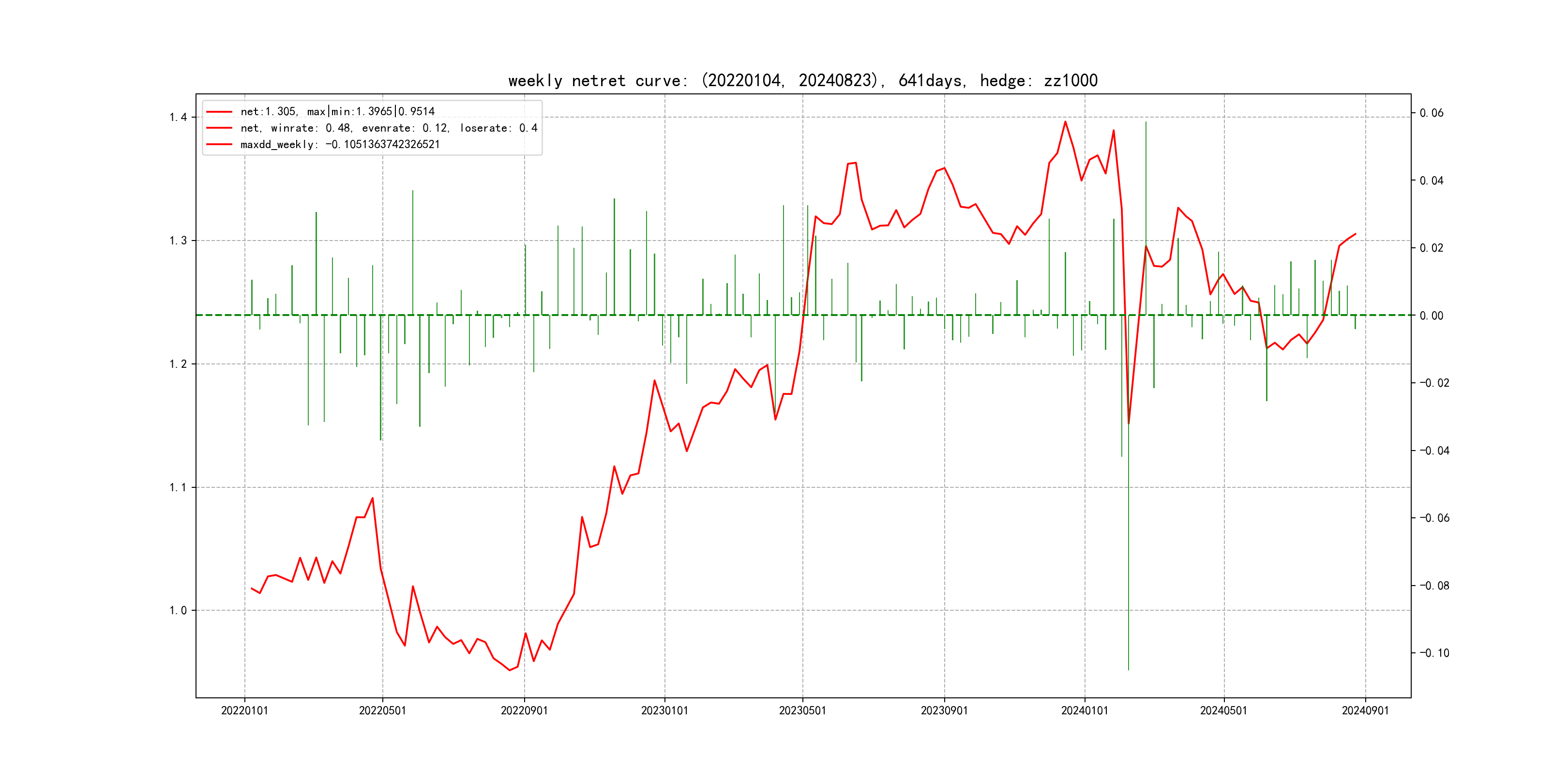Click the 20230901 x-axis date label
The image size is (1568, 784).
coord(944,710)
